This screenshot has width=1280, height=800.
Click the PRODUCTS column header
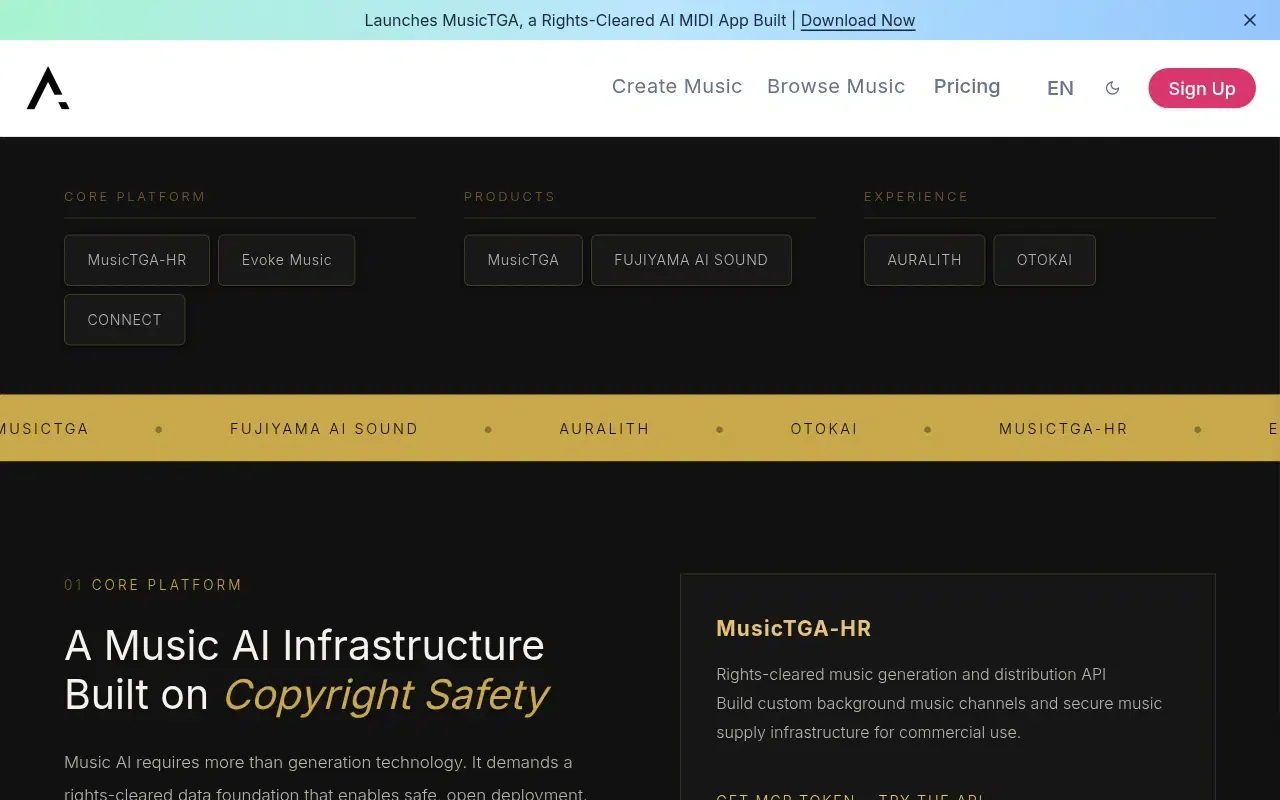[509, 197]
